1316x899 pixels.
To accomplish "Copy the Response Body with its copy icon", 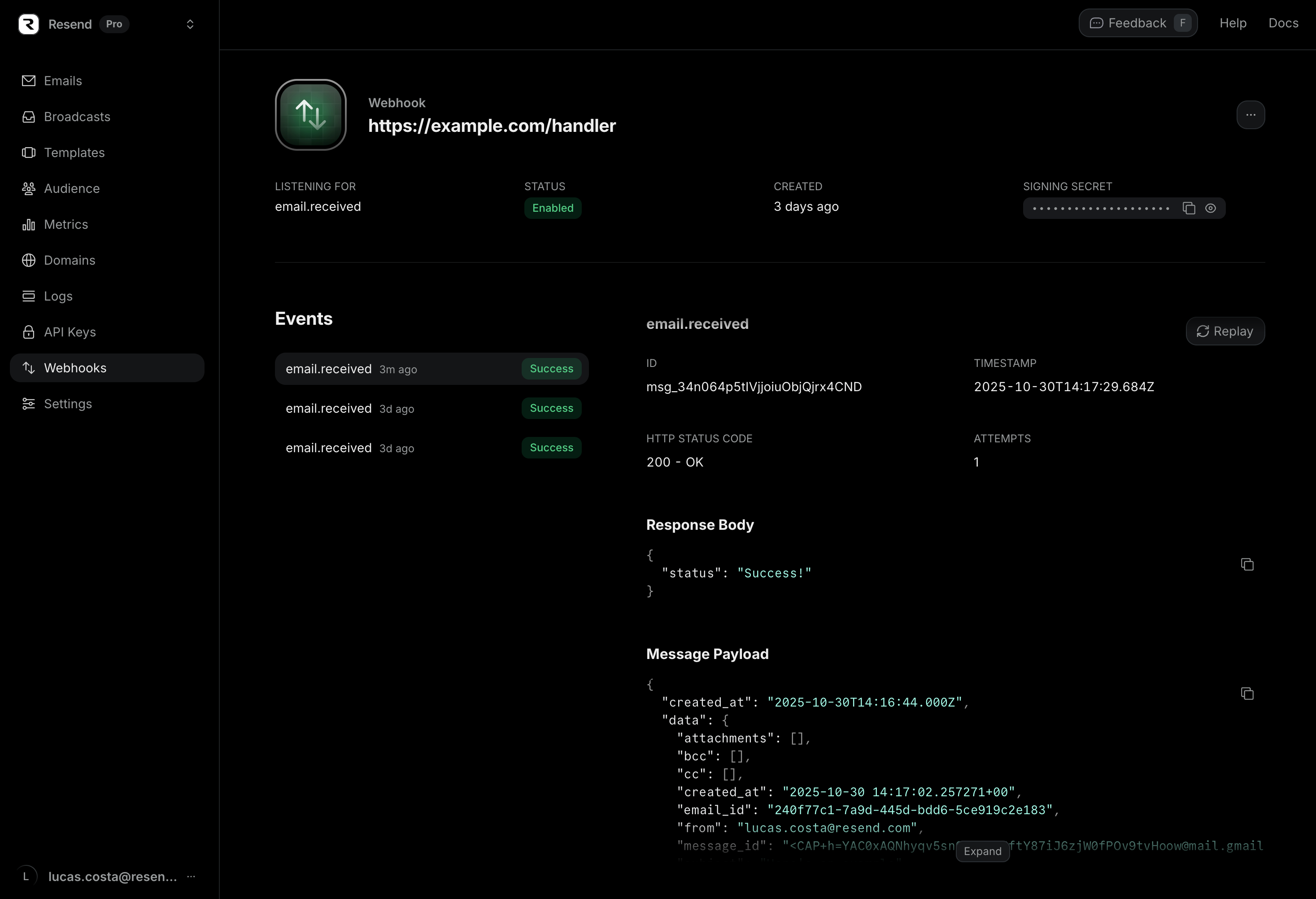I will [1247, 564].
